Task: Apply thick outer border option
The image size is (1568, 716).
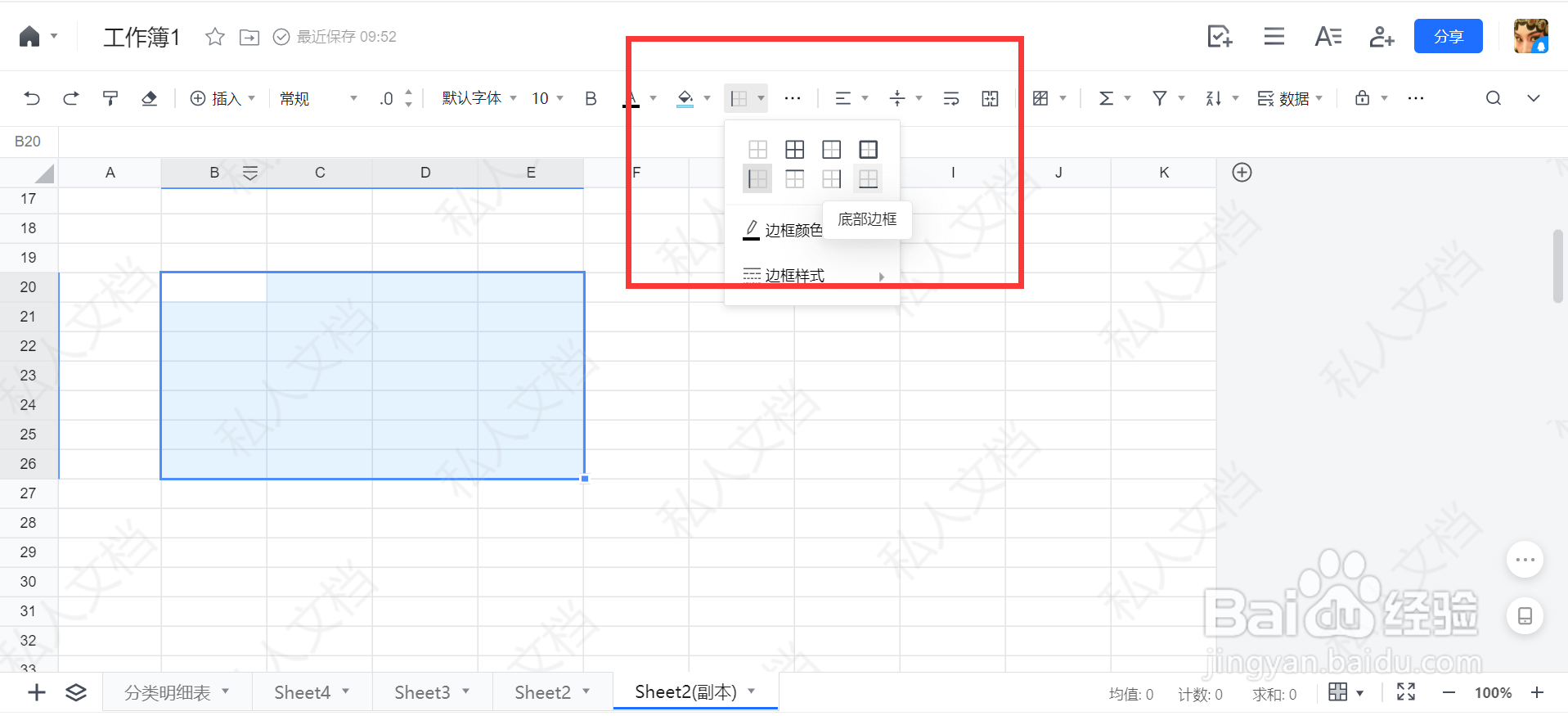Action: coord(869,149)
